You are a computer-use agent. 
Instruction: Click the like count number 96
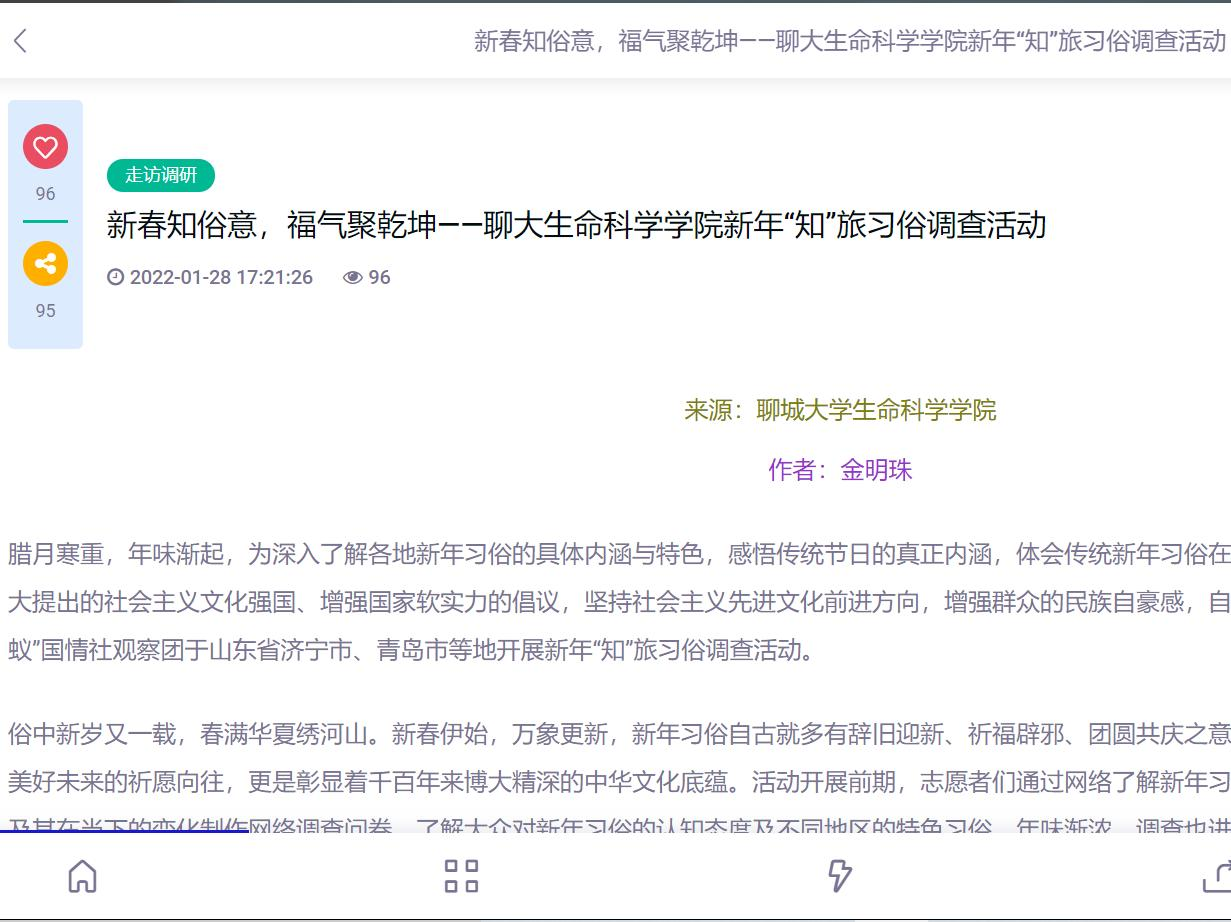point(44,193)
